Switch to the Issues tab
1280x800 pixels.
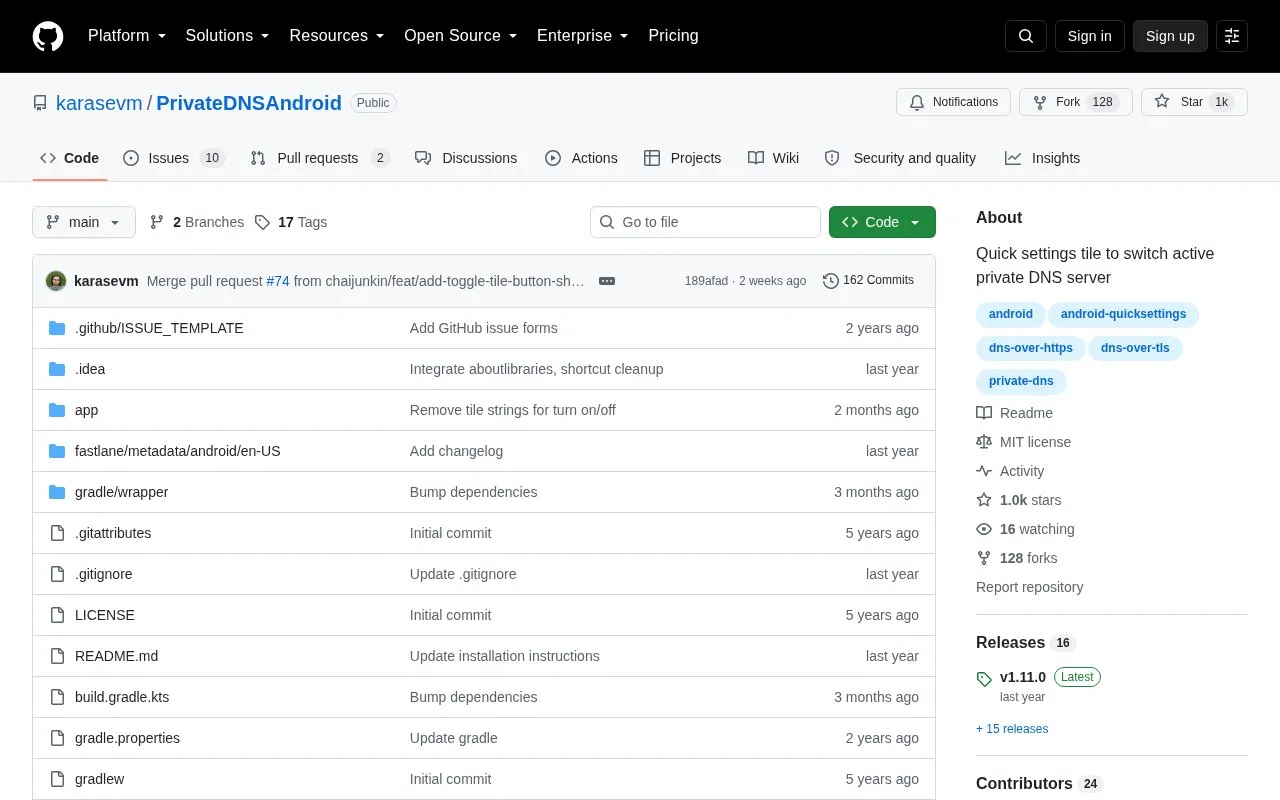click(x=174, y=158)
